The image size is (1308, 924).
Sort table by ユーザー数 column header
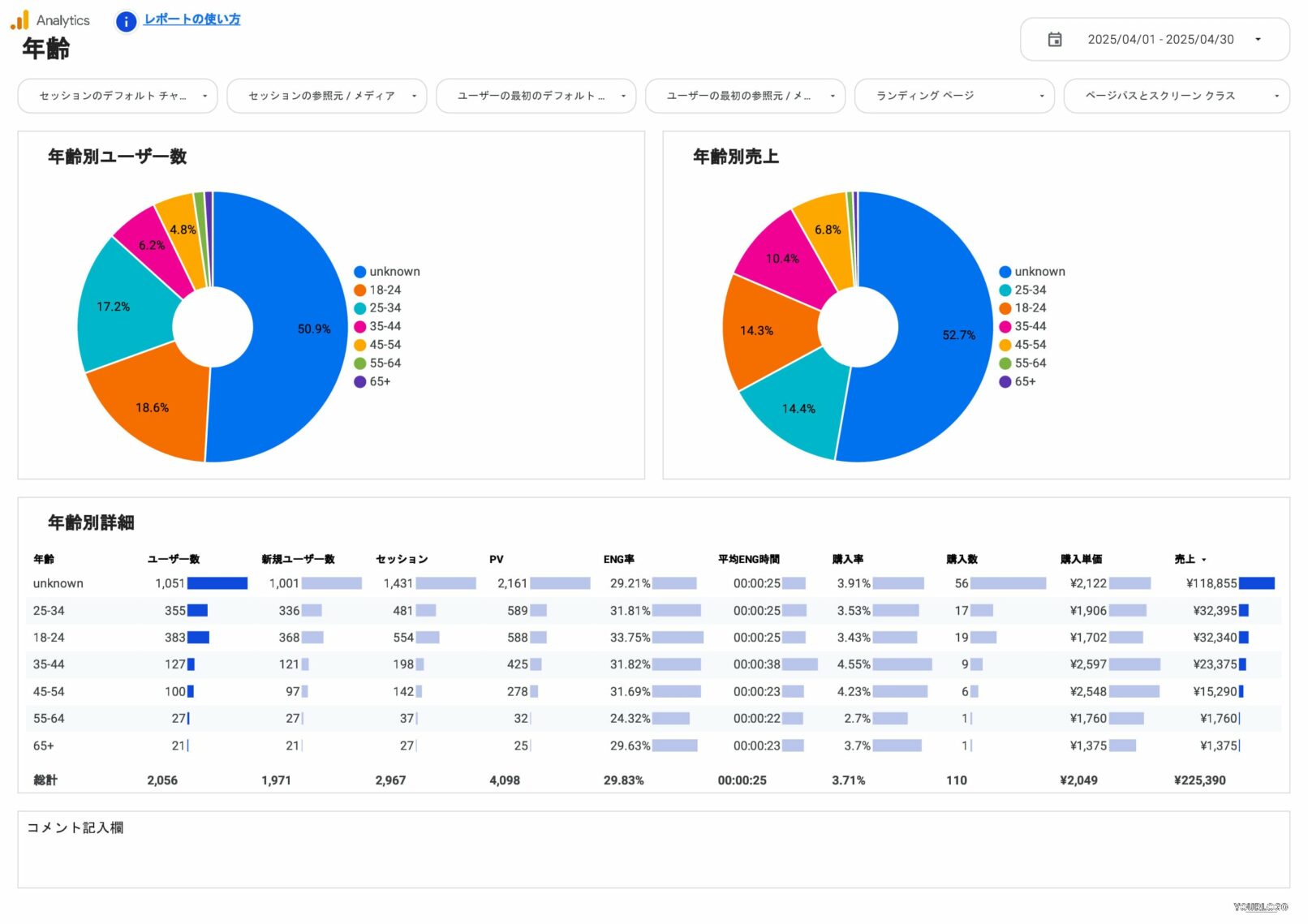pyautogui.click(x=173, y=560)
